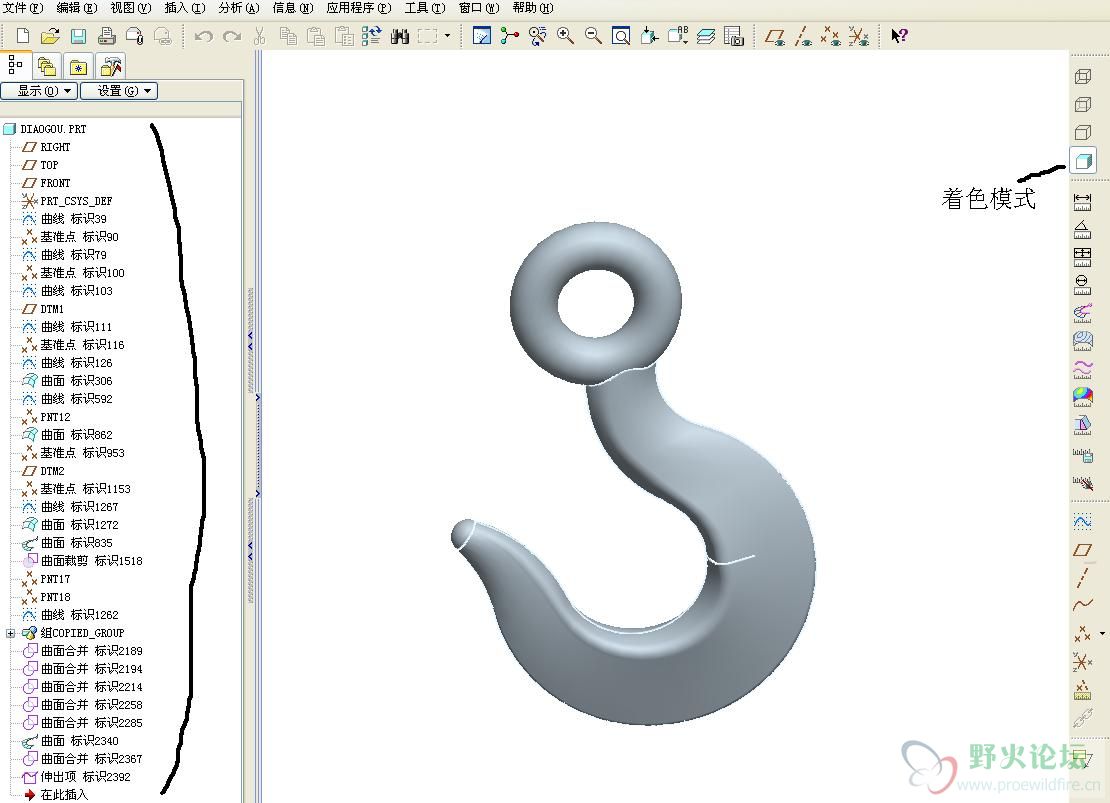
Task: Switch to the model tree navigator tab
Action: 16,66
